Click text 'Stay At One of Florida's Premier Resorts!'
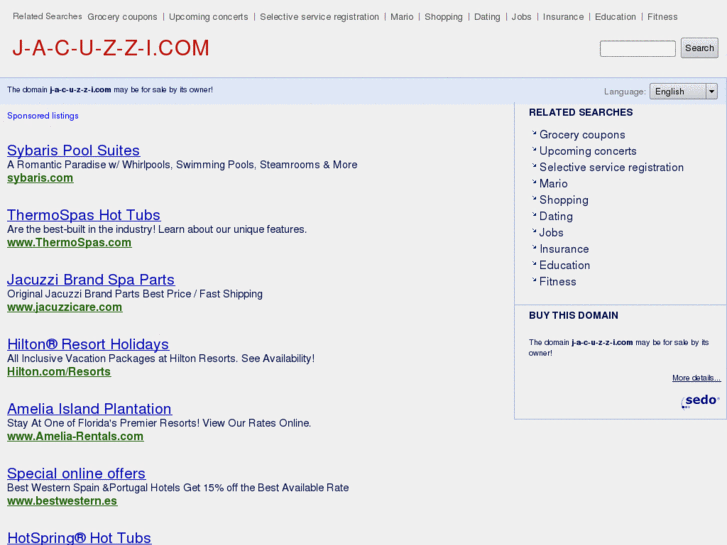Screen dimensions: 727x545 [x=103, y=423]
